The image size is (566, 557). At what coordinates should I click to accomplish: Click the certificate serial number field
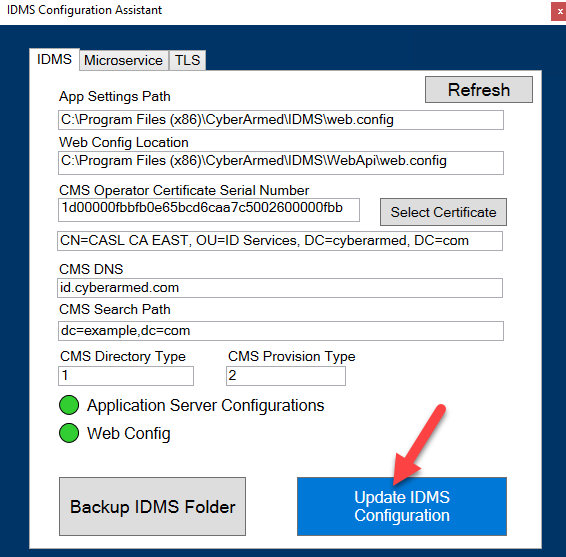[209, 210]
